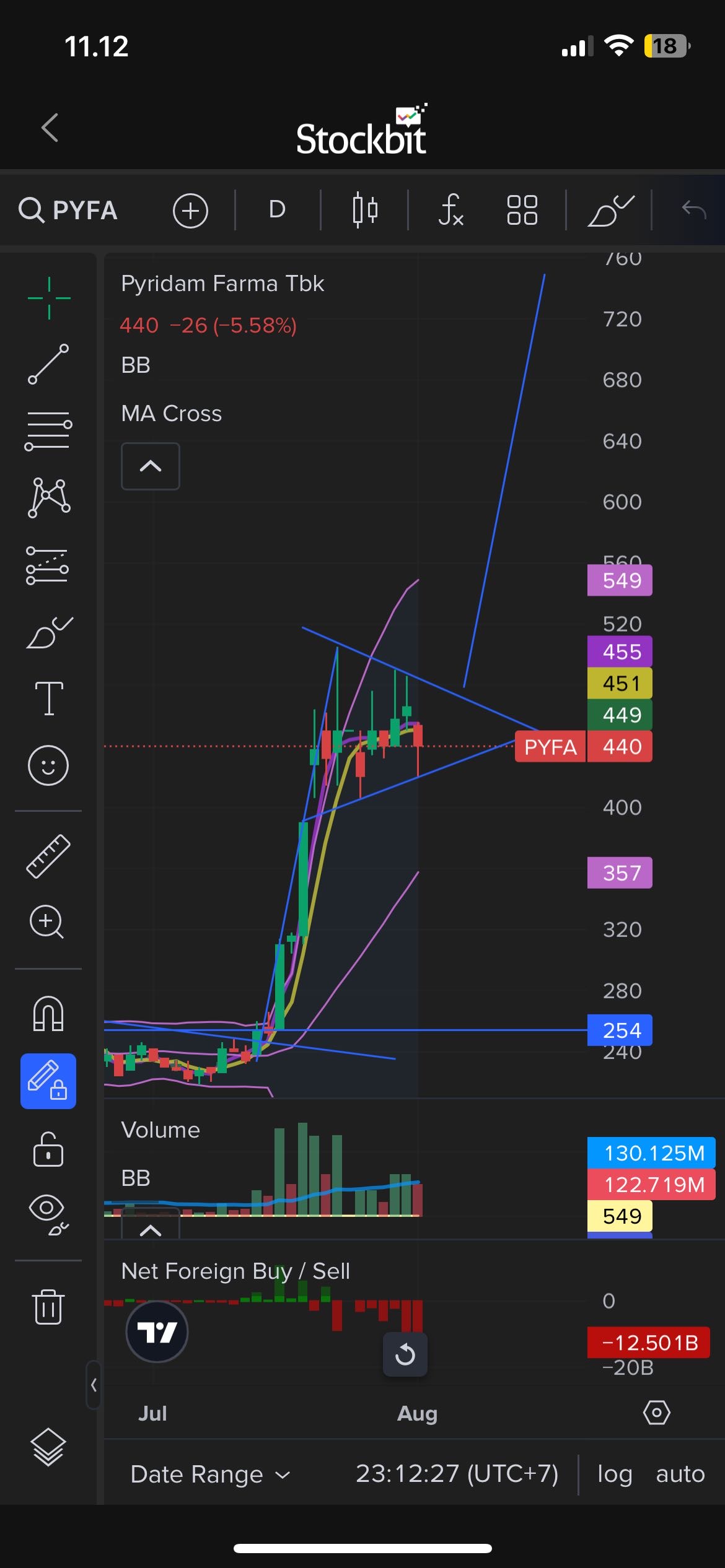The width and height of the screenshot is (725, 1568).
Task: Open PYFA symbol search
Action: coord(68,210)
